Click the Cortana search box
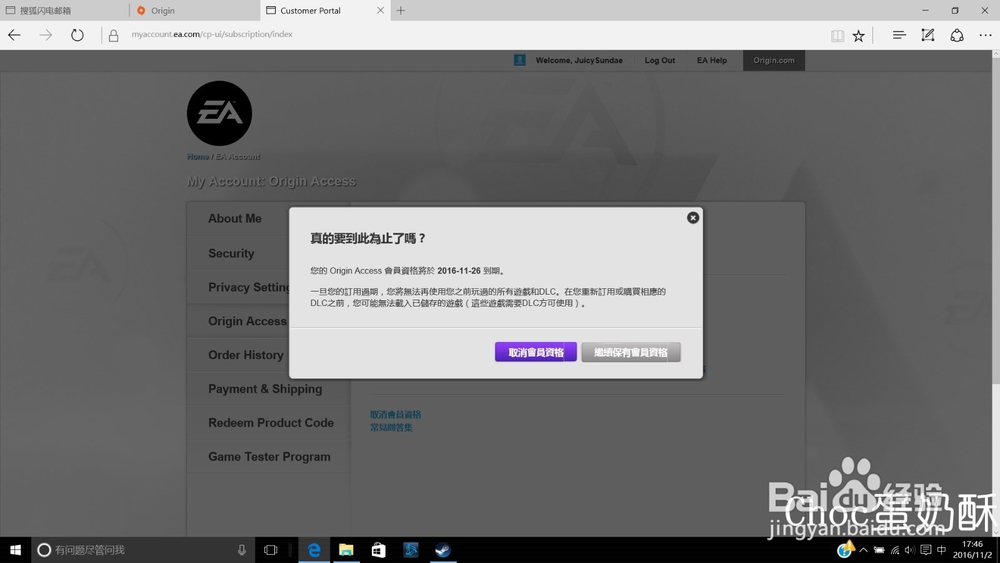 (x=142, y=550)
